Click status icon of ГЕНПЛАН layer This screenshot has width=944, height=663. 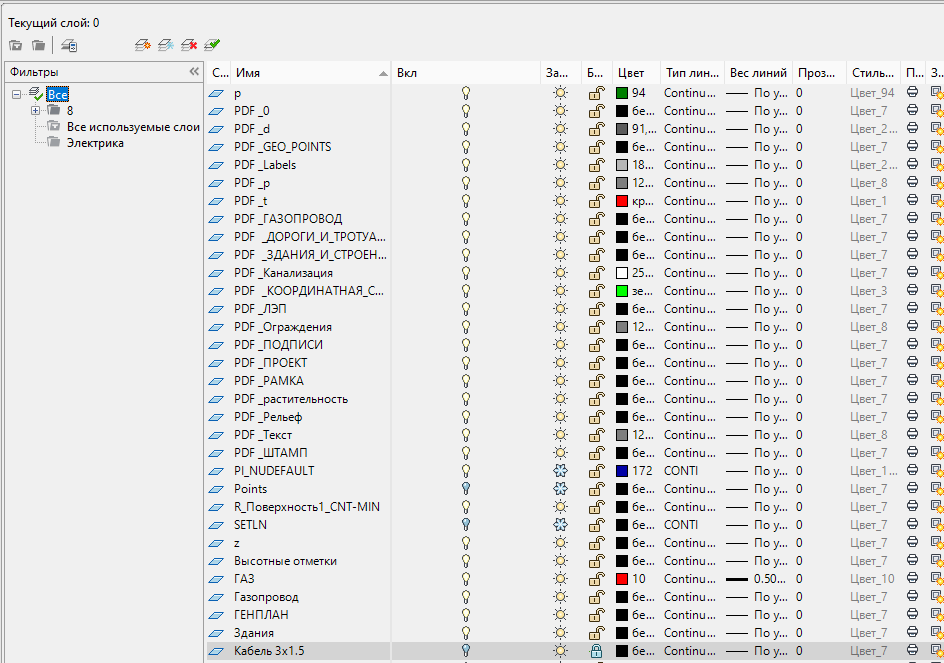pyautogui.click(x=216, y=615)
